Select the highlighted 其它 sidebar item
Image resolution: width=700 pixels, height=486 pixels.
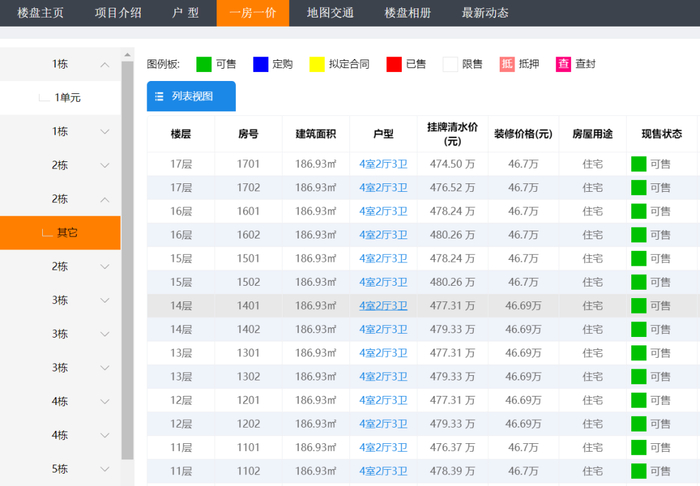pyautogui.click(x=67, y=233)
